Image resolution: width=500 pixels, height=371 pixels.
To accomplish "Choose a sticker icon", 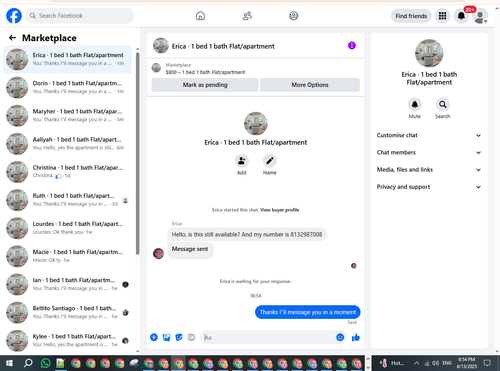I will tap(179, 337).
